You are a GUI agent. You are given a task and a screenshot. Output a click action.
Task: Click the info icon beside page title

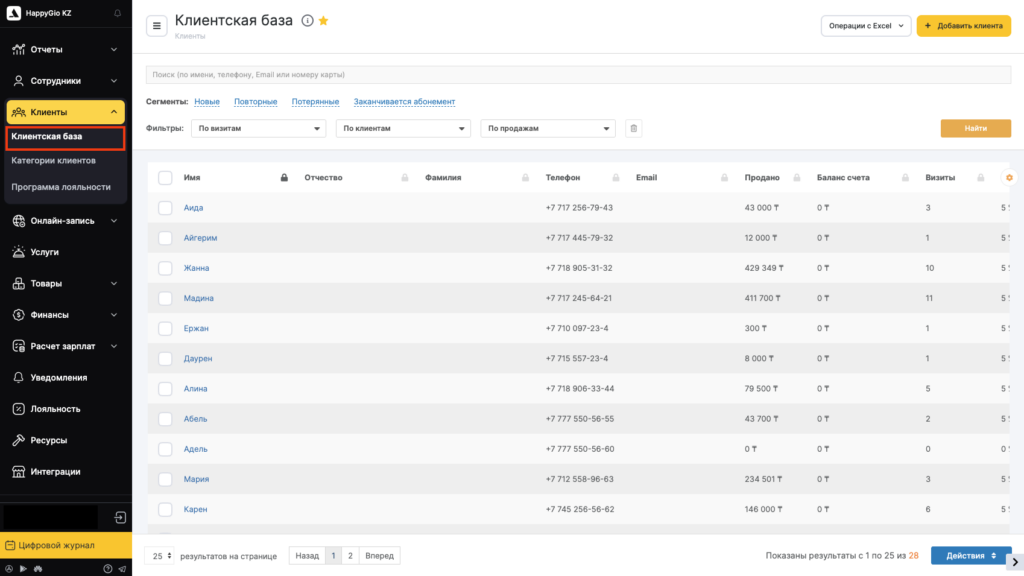[x=307, y=21]
